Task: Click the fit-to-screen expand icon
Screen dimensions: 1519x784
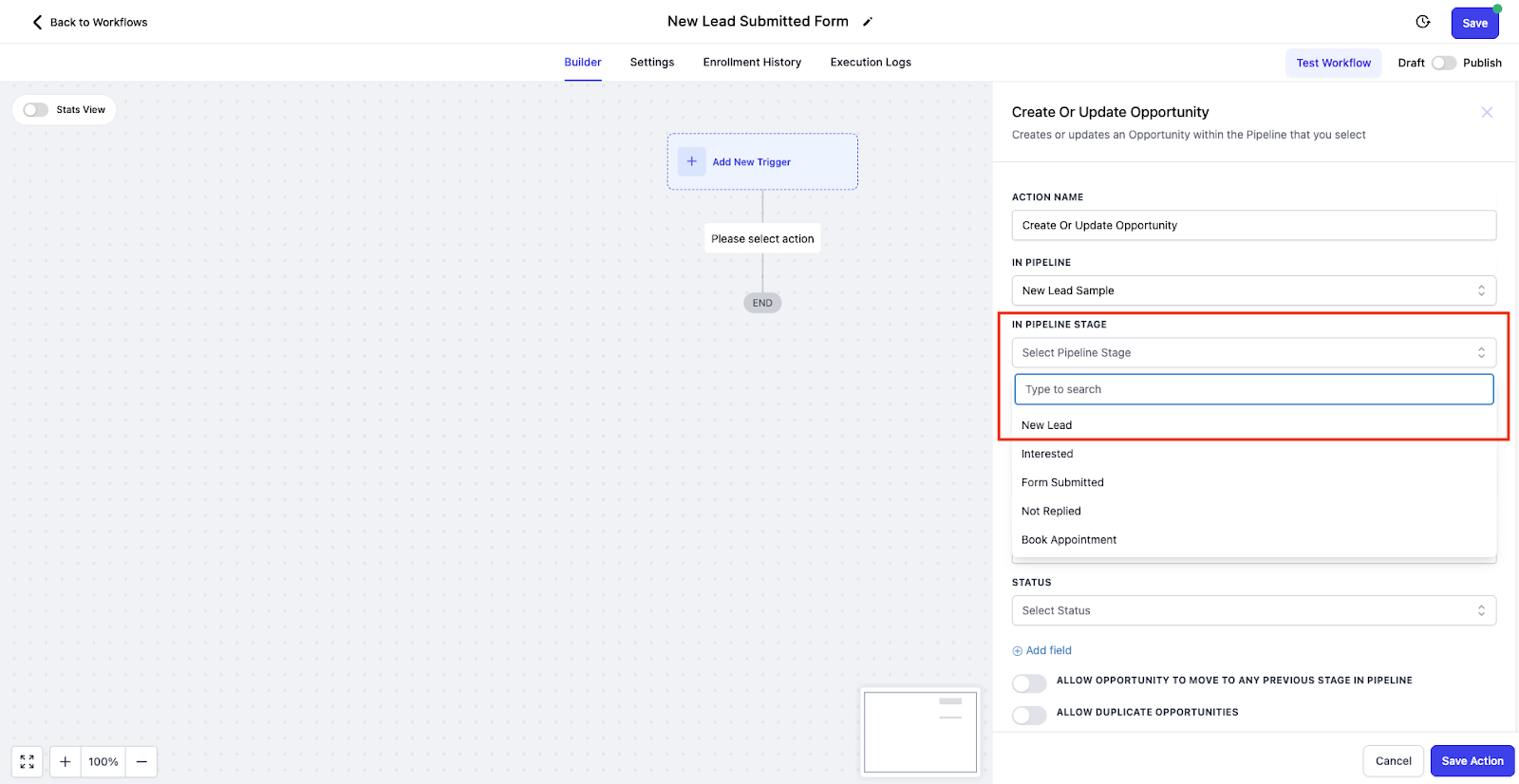Action: (x=27, y=761)
